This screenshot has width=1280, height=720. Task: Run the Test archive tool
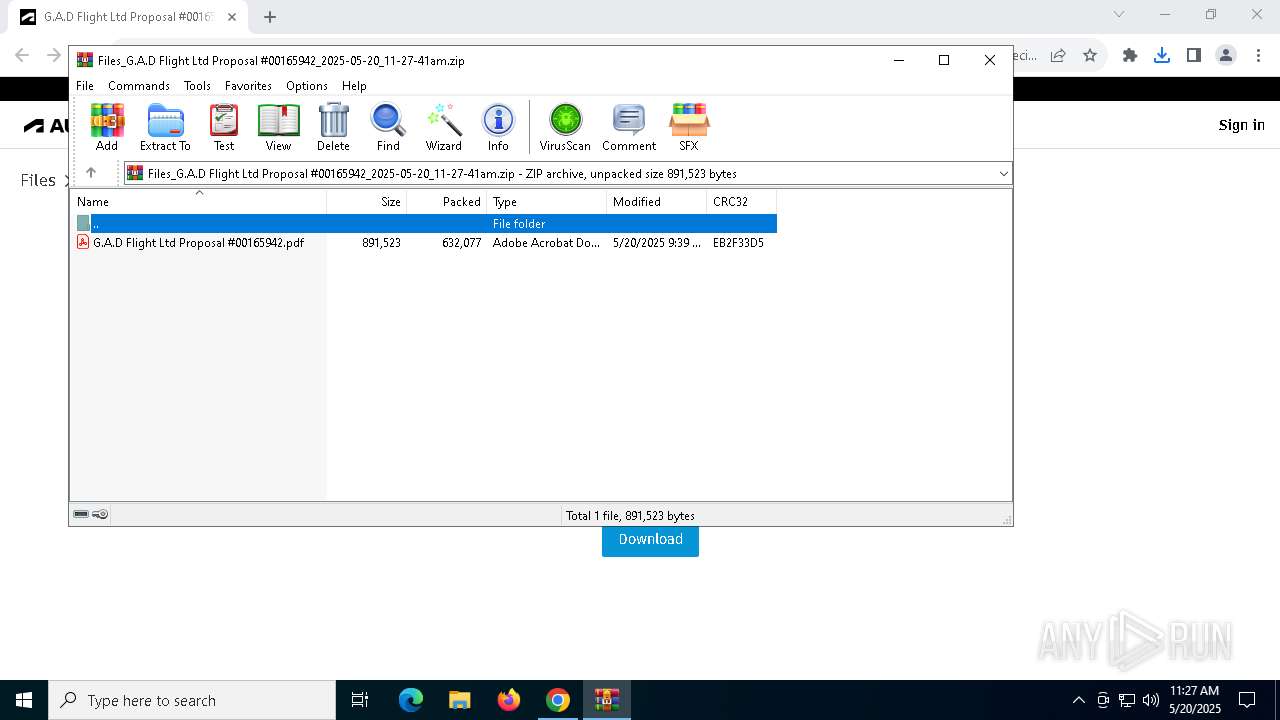tap(224, 127)
